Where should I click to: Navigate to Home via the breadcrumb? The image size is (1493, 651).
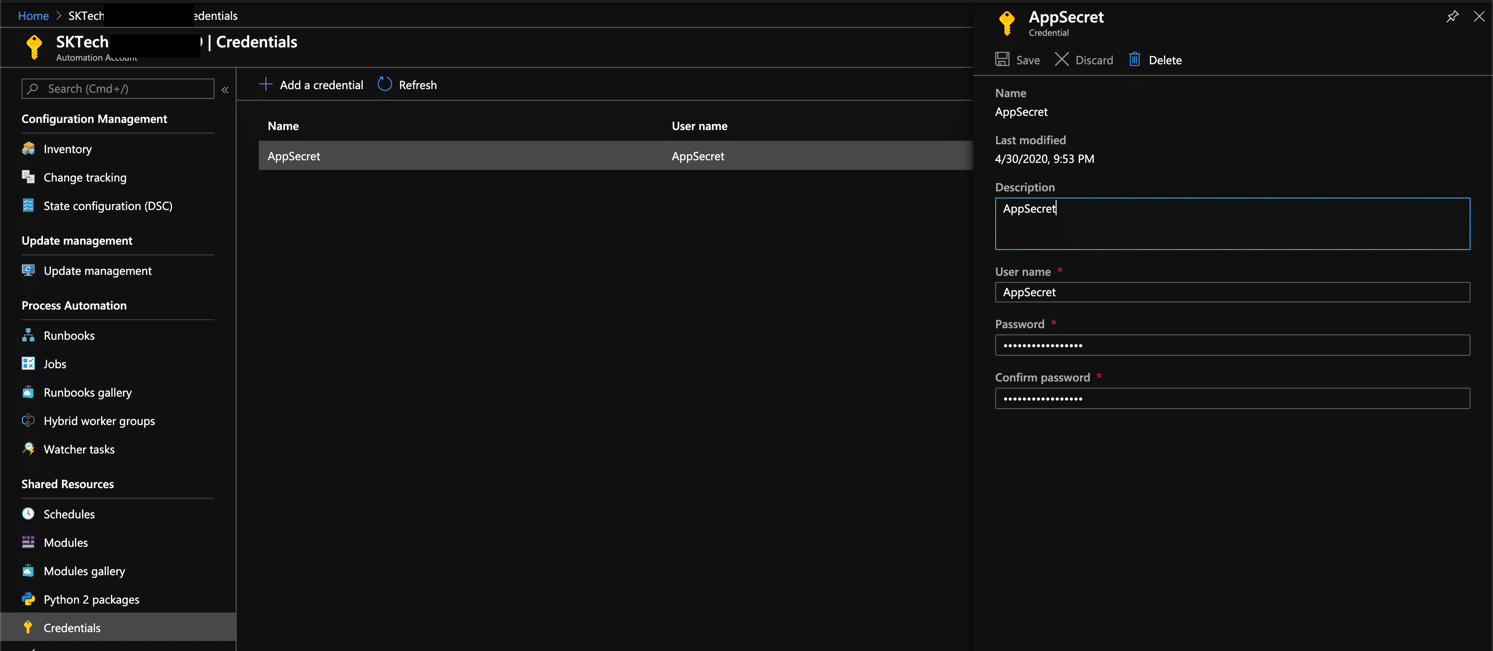click(33, 16)
